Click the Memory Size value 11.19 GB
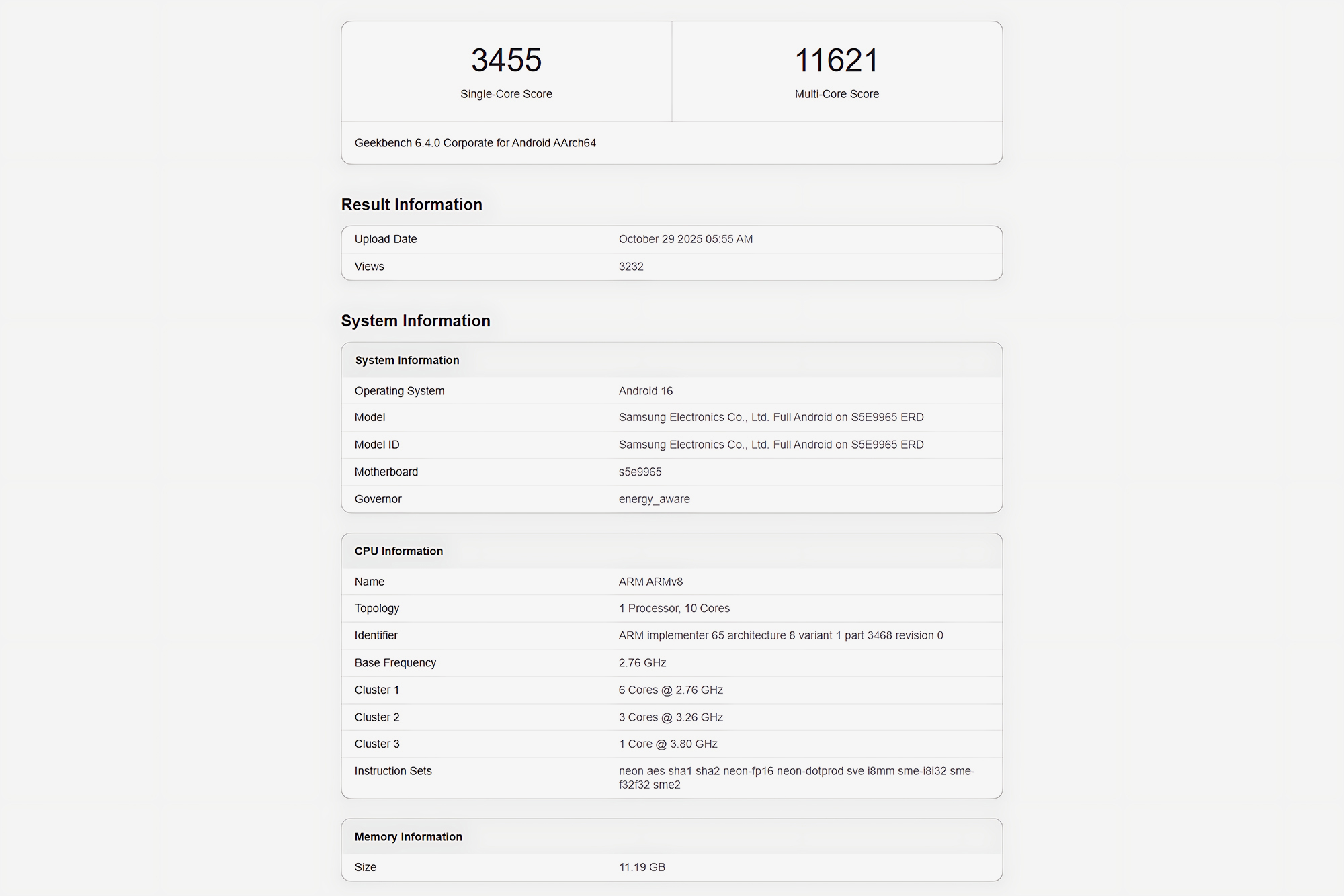Screen dimensions: 1344x896 642,867
